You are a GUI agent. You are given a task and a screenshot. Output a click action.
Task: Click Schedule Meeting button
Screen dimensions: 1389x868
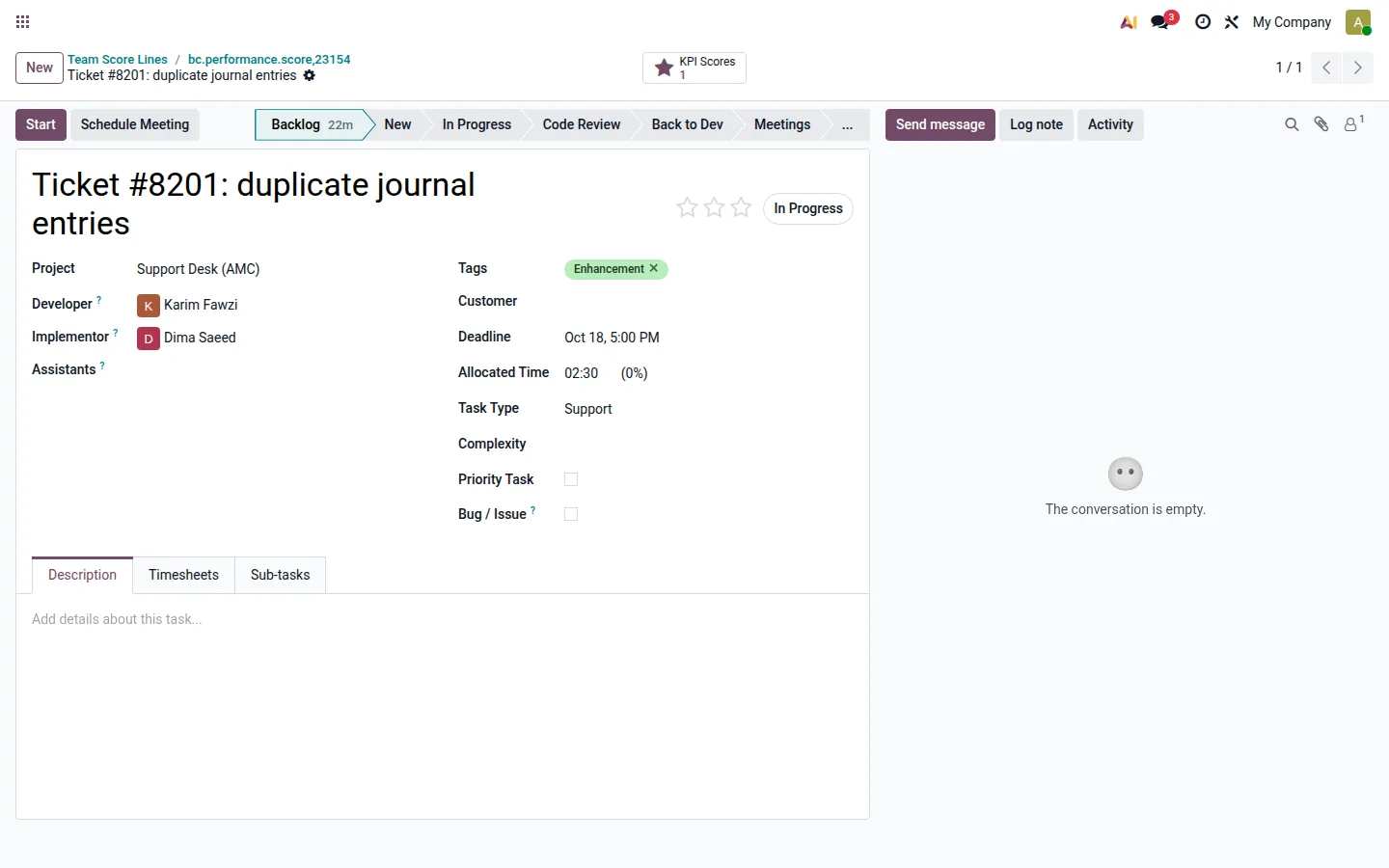135,124
